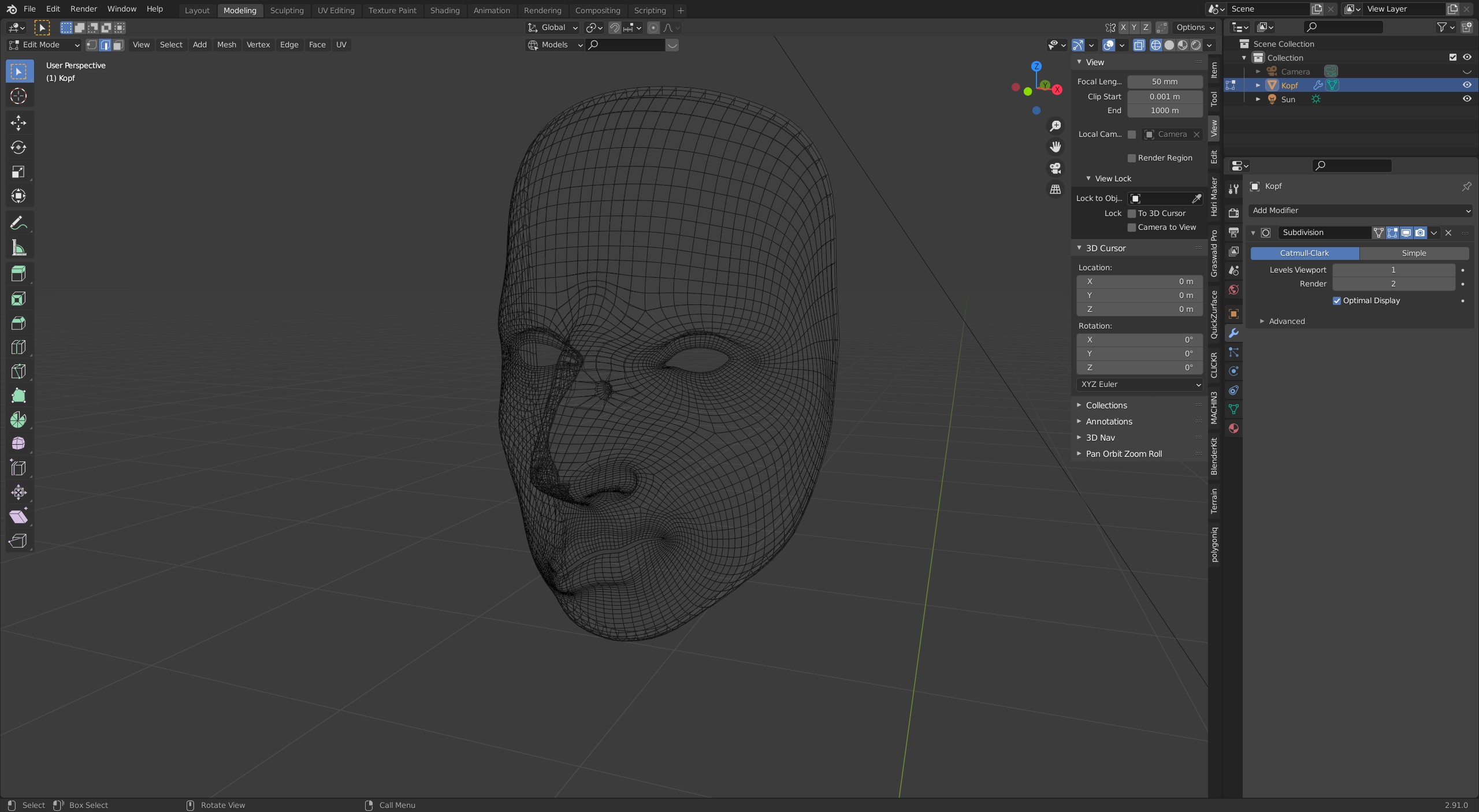Click the Options button in header
This screenshot has height=812, width=1479.
coord(1195,28)
